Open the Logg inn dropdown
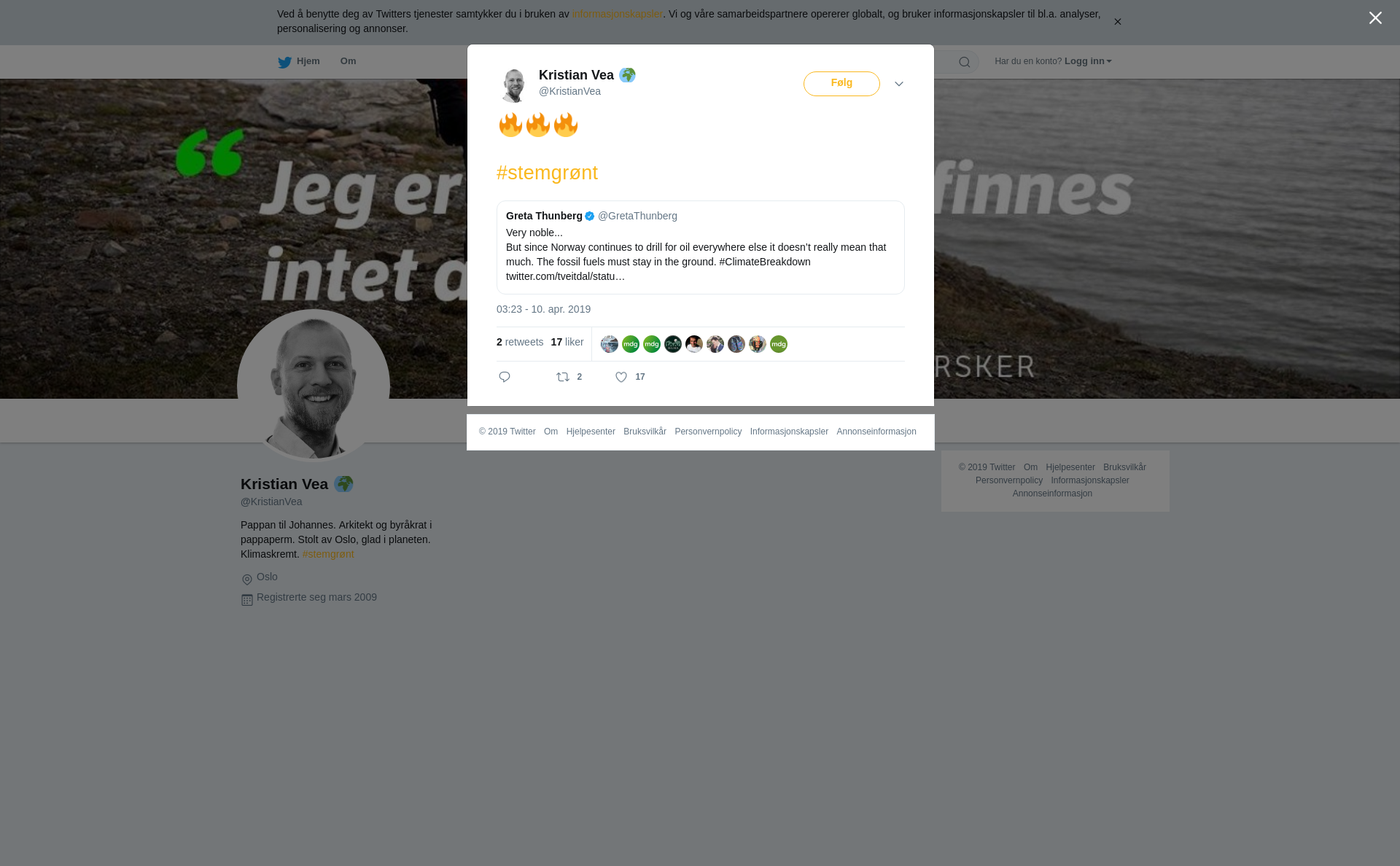 (1088, 61)
